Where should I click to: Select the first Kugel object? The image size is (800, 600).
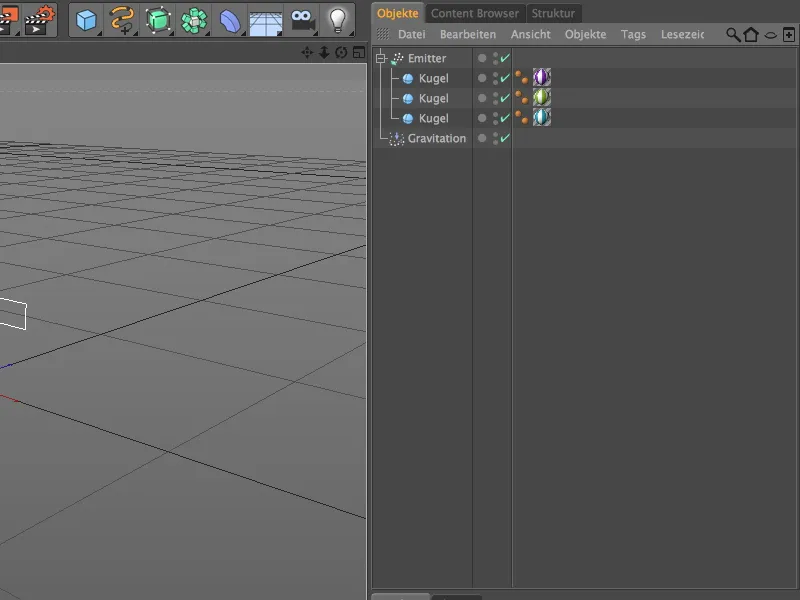(433, 79)
